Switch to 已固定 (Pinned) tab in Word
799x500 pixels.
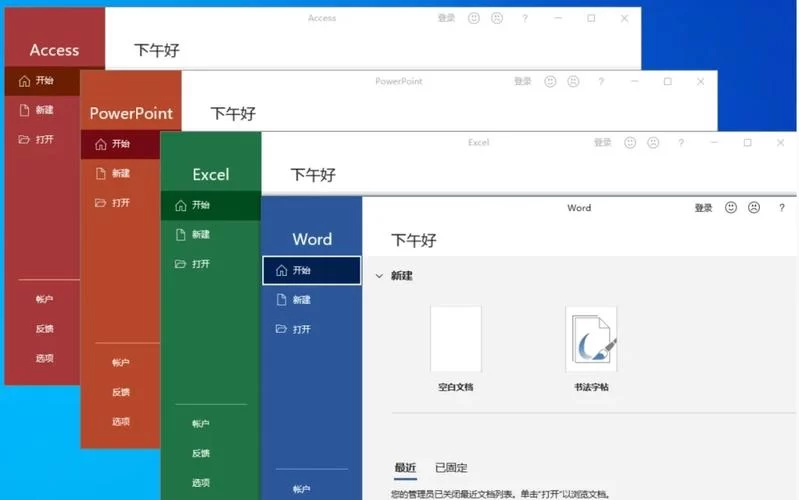tap(451, 467)
